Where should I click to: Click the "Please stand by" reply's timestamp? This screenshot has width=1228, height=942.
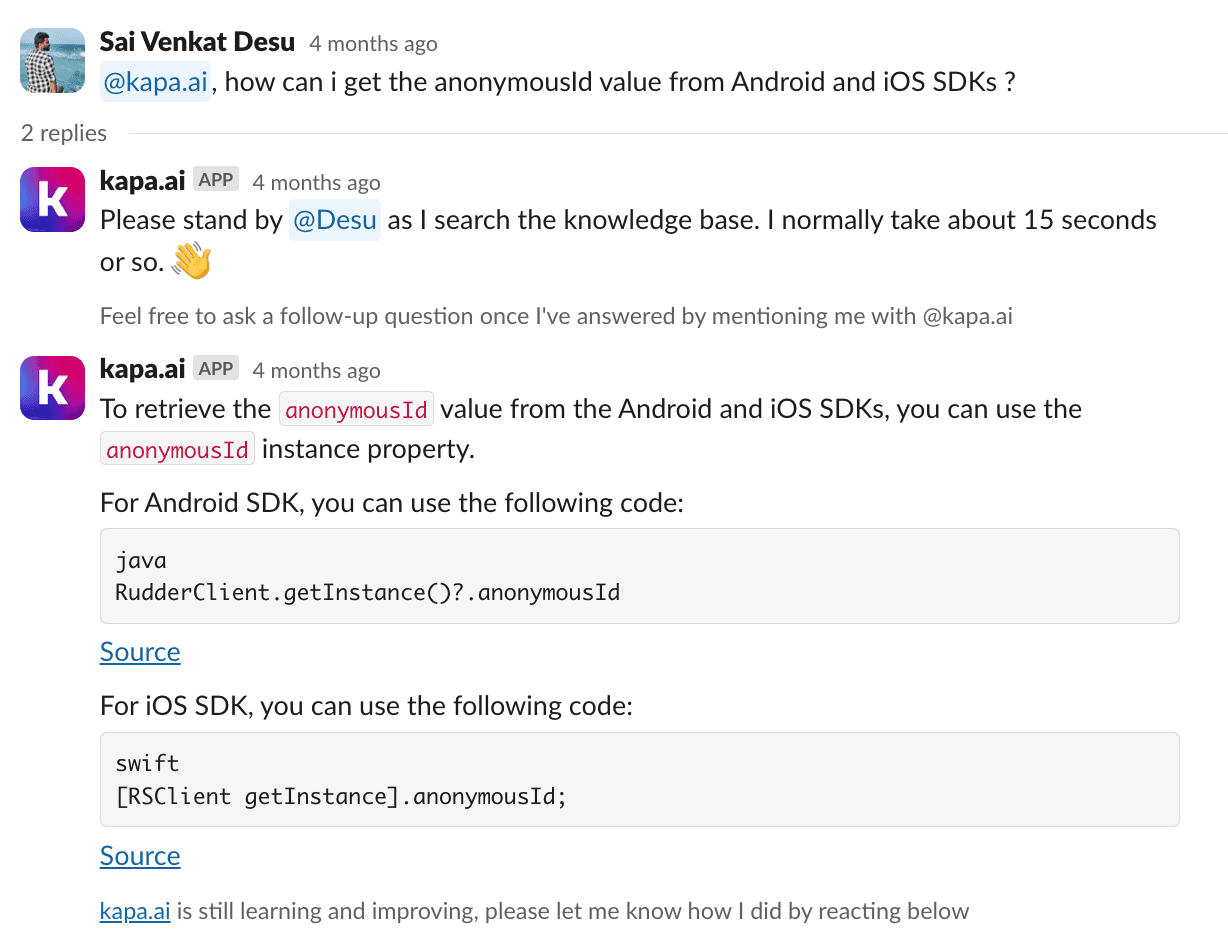pyautogui.click(x=316, y=183)
